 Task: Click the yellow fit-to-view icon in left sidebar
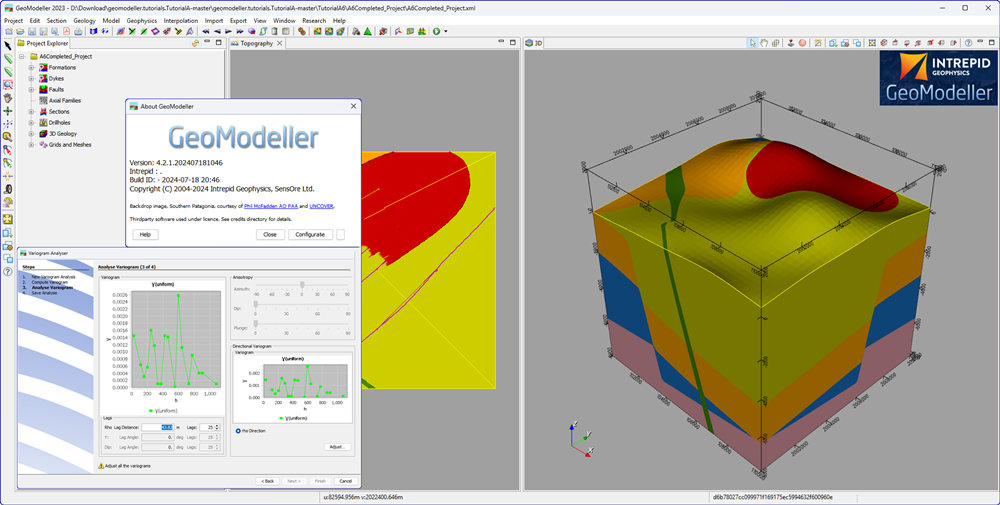click(8, 219)
